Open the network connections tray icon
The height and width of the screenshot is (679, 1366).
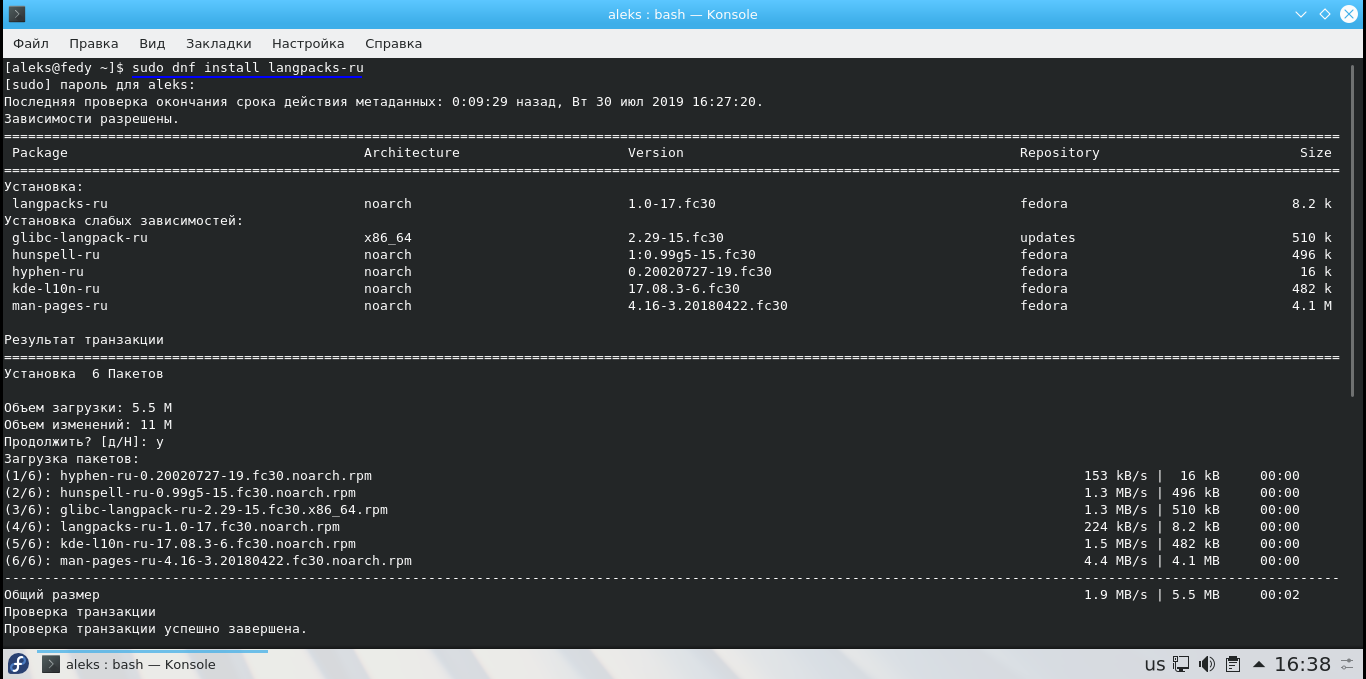(1182, 664)
